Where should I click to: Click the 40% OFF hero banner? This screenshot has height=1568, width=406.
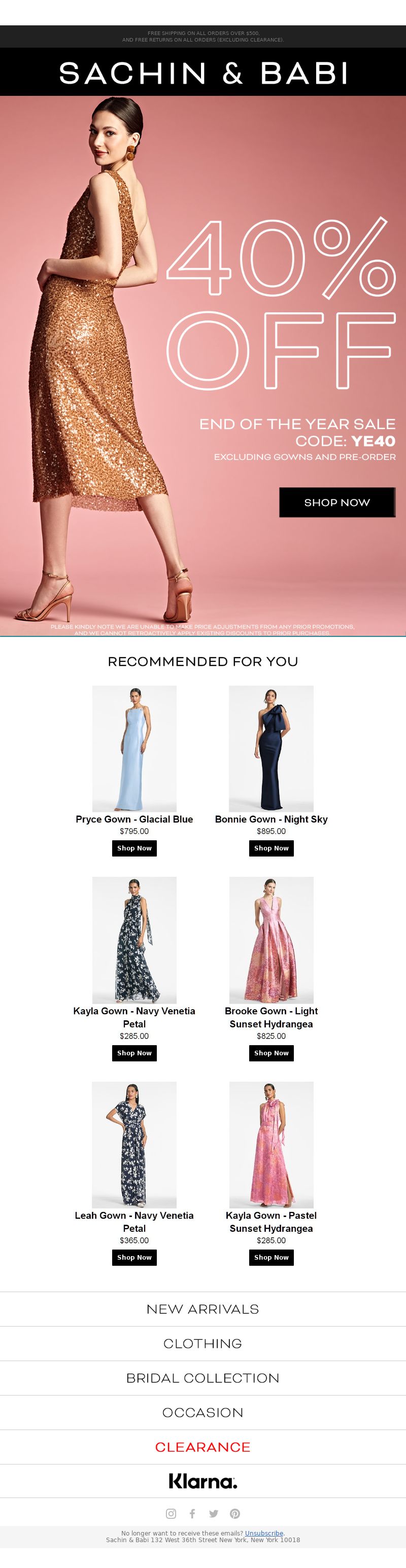[x=203, y=366]
